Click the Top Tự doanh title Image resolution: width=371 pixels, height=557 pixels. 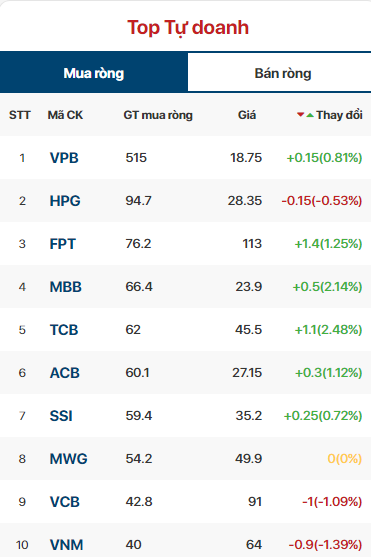click(188, 28)
